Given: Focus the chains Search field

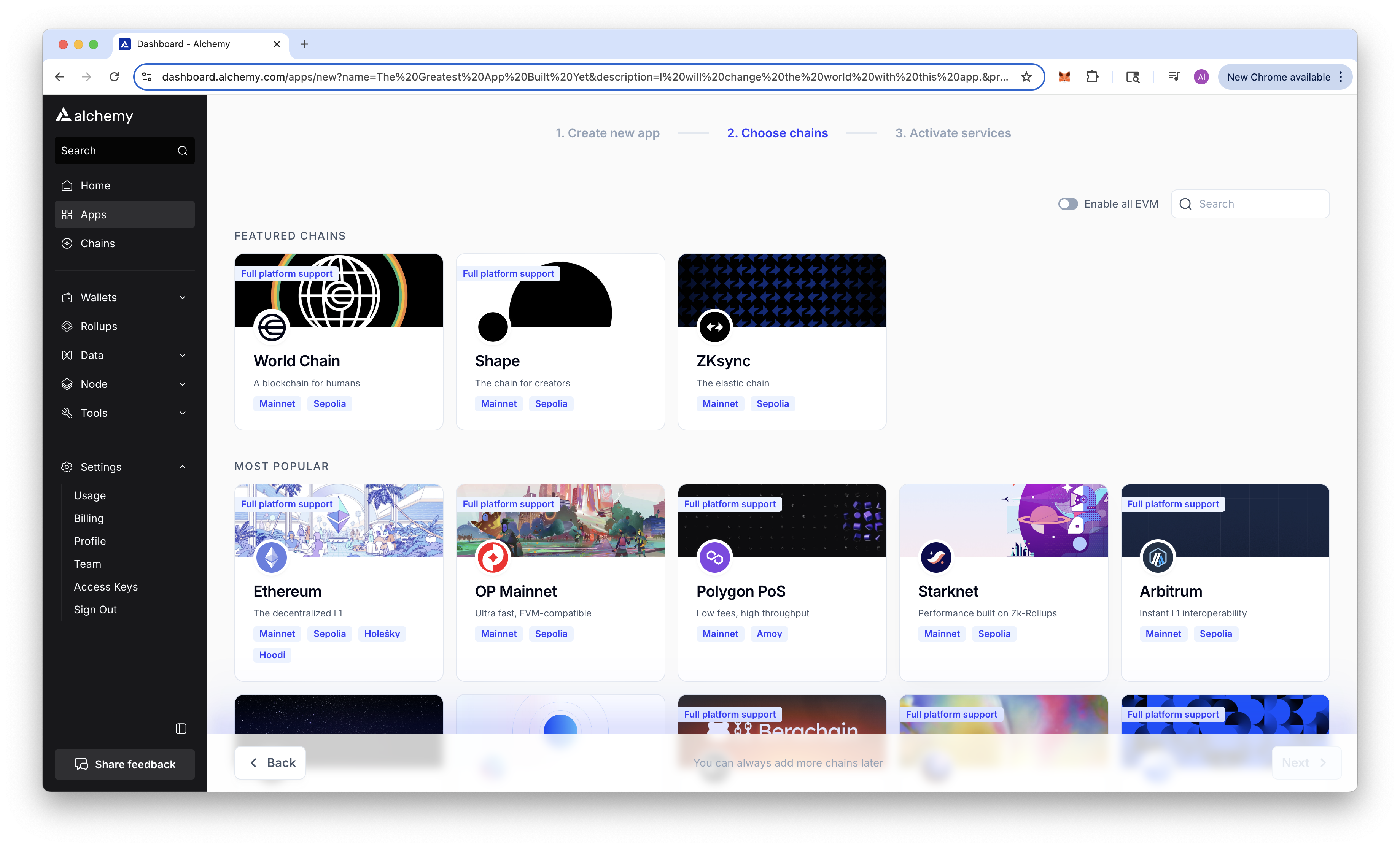Looking at the screenshot, I should tap(1250, 204).
